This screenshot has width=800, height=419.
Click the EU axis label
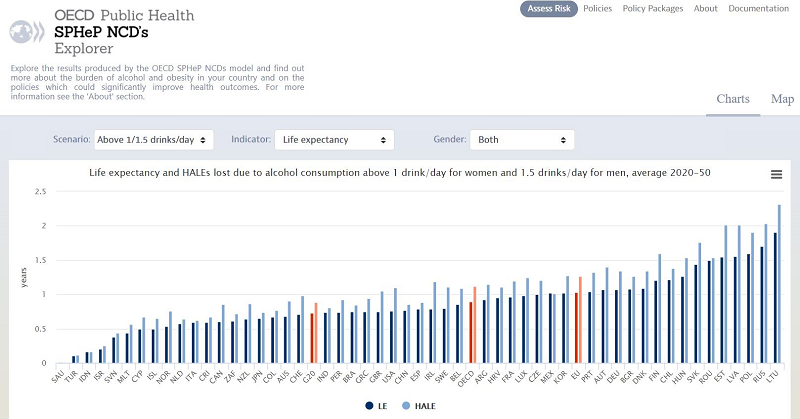[x=576, y=376]
